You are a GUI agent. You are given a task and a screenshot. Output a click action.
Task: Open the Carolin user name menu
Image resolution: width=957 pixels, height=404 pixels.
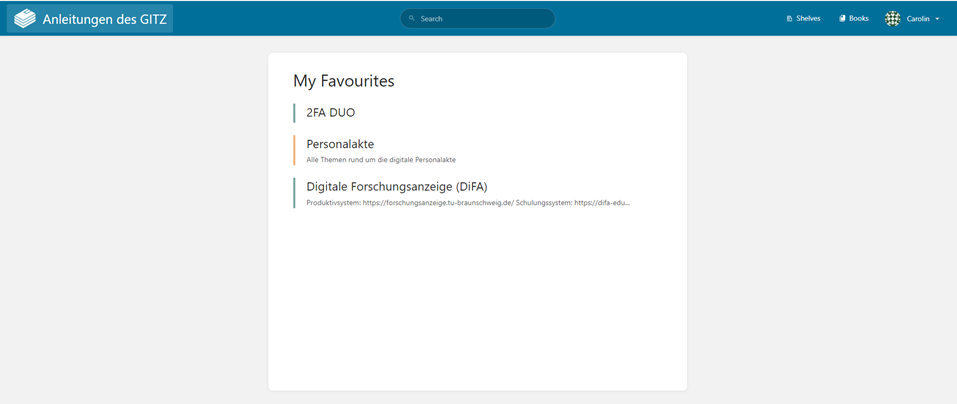click(918, 18)
